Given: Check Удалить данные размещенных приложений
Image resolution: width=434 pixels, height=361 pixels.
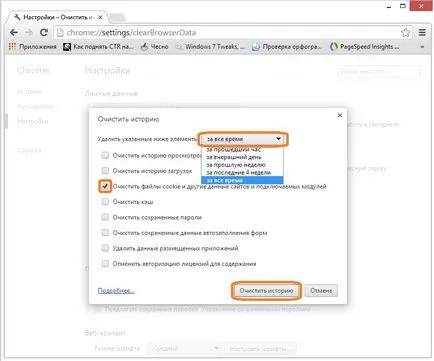Looking at the screenshot, I should [x=105, y=248].
